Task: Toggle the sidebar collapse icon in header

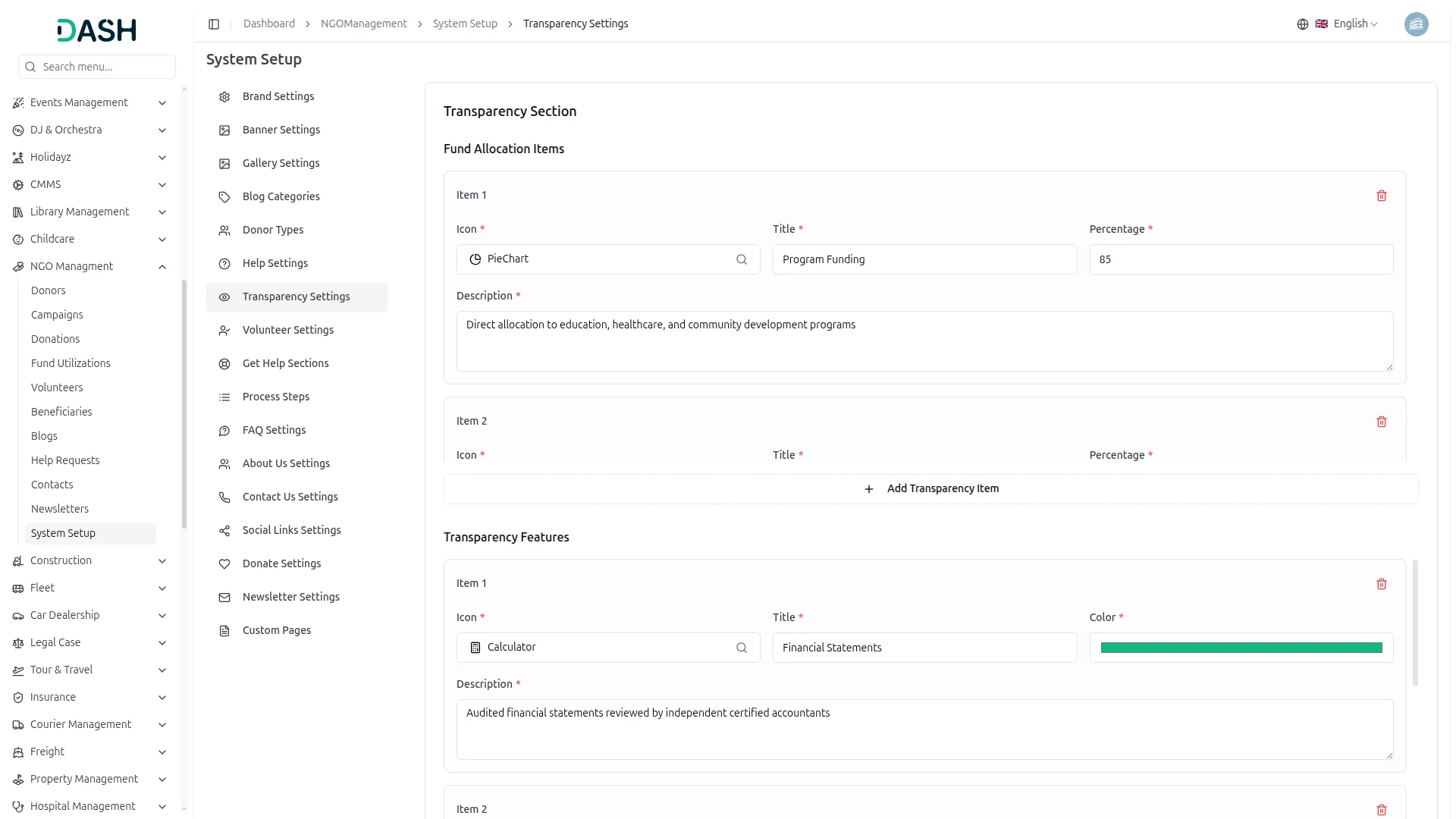Action: (214, 24)
